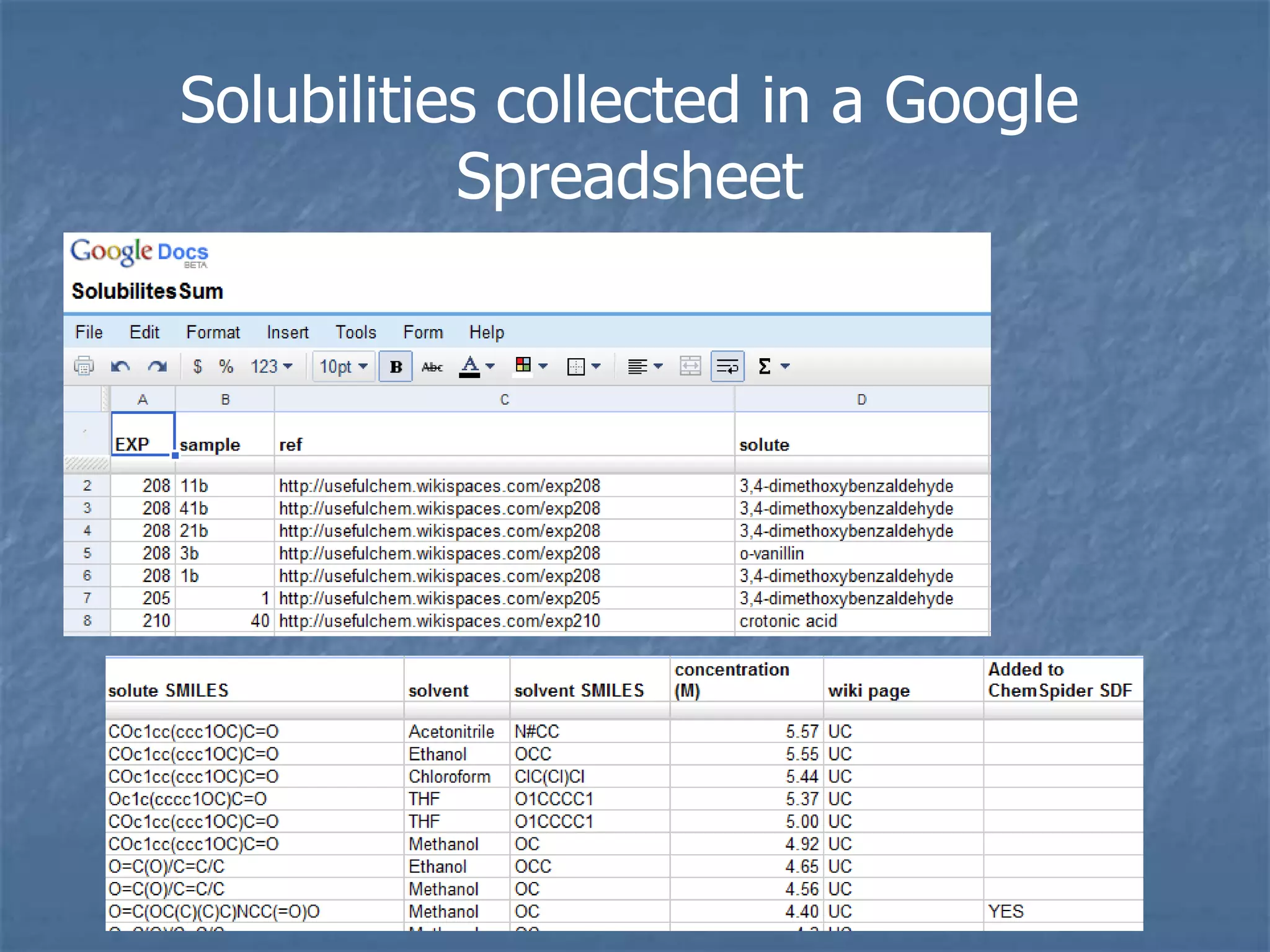
Task: Apply percent number format
Action: (226, 366)
